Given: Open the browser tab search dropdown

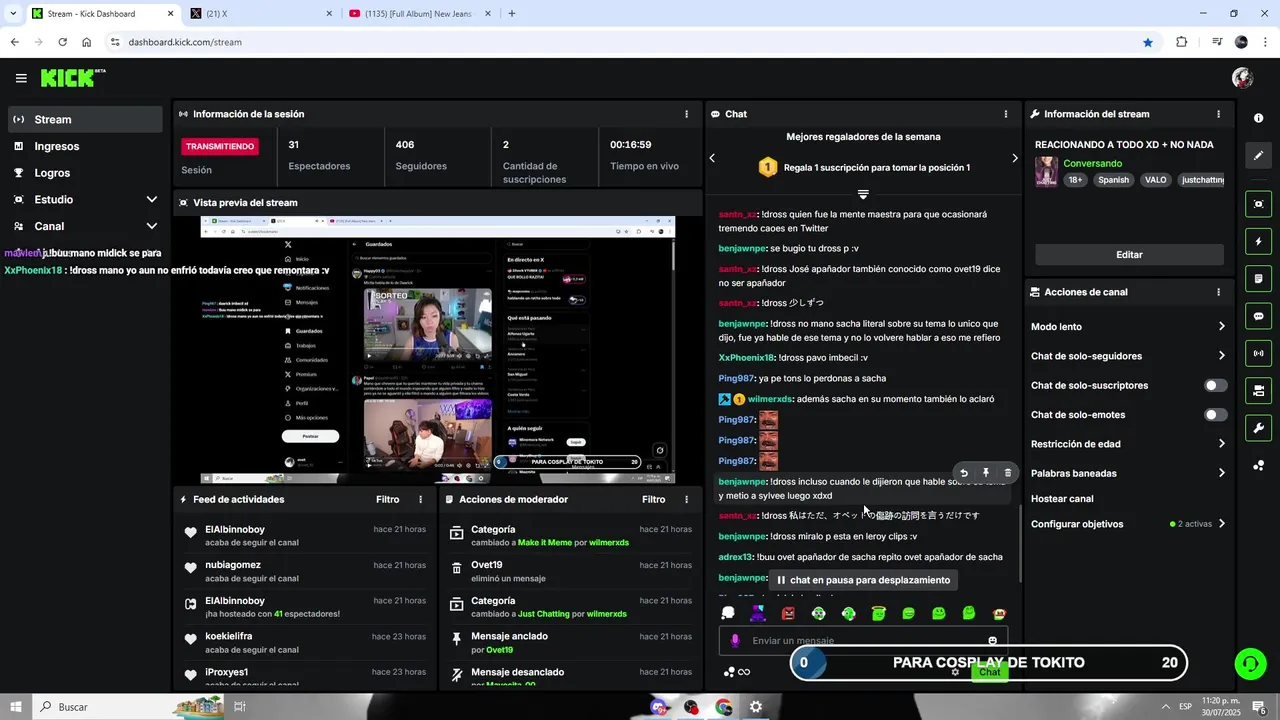Looking at the screenshot, I should (x=13, y=14).
